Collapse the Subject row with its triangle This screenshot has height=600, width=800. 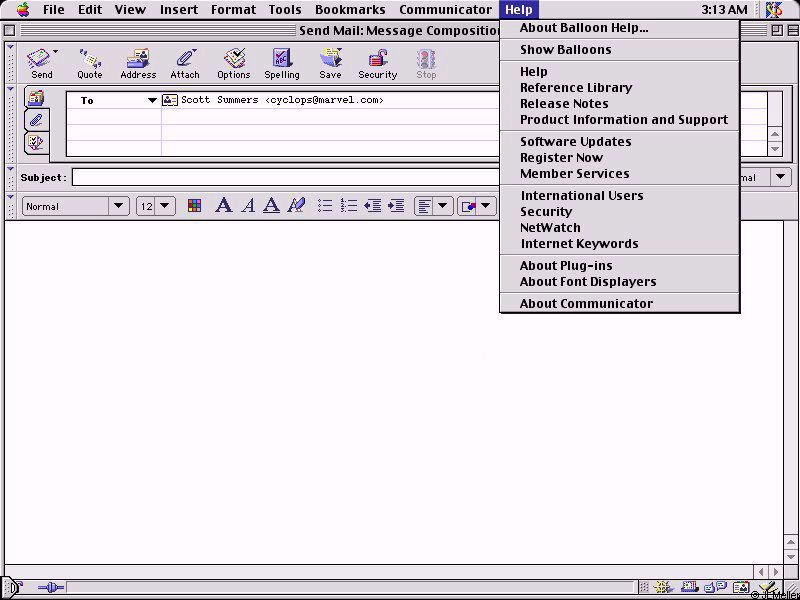click(11, 168)
